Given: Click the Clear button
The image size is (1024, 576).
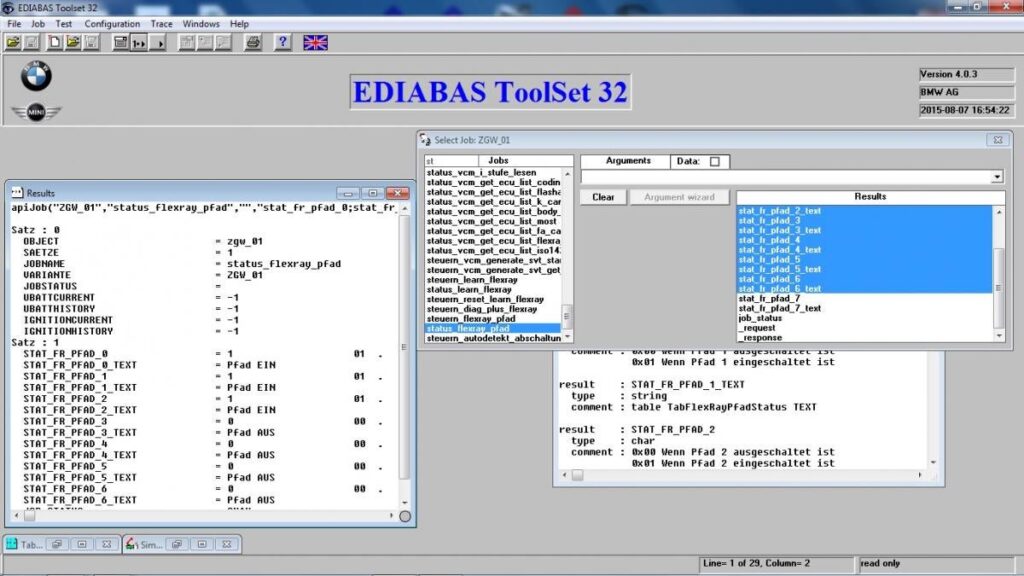Looking at the screenshot, I should coord(603,197).
